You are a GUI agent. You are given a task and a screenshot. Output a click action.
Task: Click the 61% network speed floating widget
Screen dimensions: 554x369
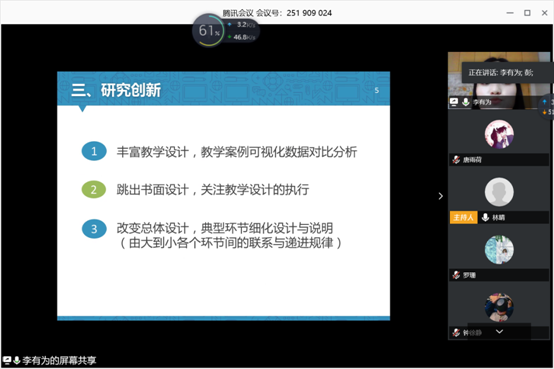click(226, 30)
